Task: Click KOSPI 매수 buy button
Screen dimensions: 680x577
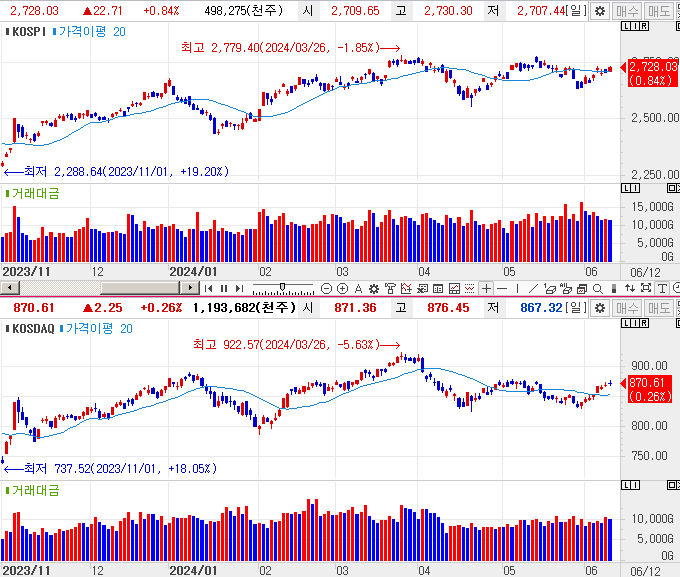Action: (627, 11)
